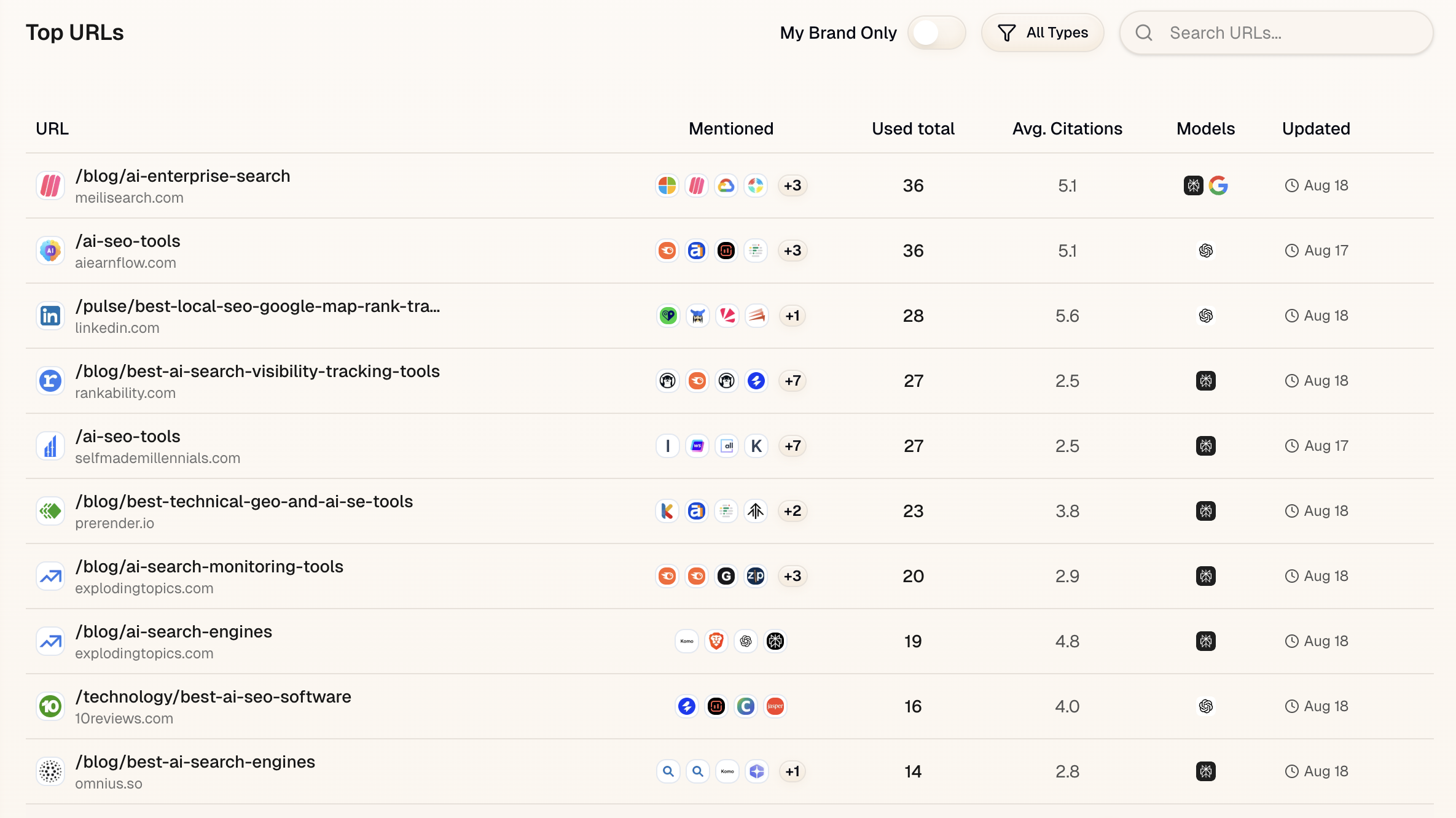Open the /blog/ai-search-engines link

pos(173,632)
